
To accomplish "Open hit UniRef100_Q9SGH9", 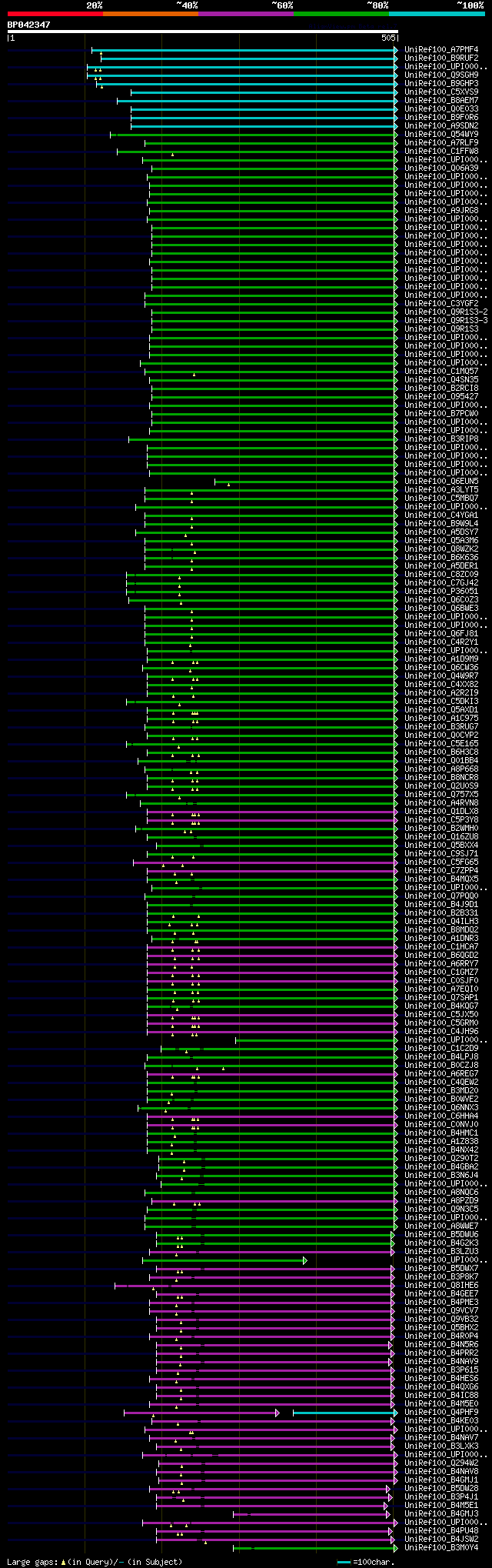I will (x=441, y=75).
